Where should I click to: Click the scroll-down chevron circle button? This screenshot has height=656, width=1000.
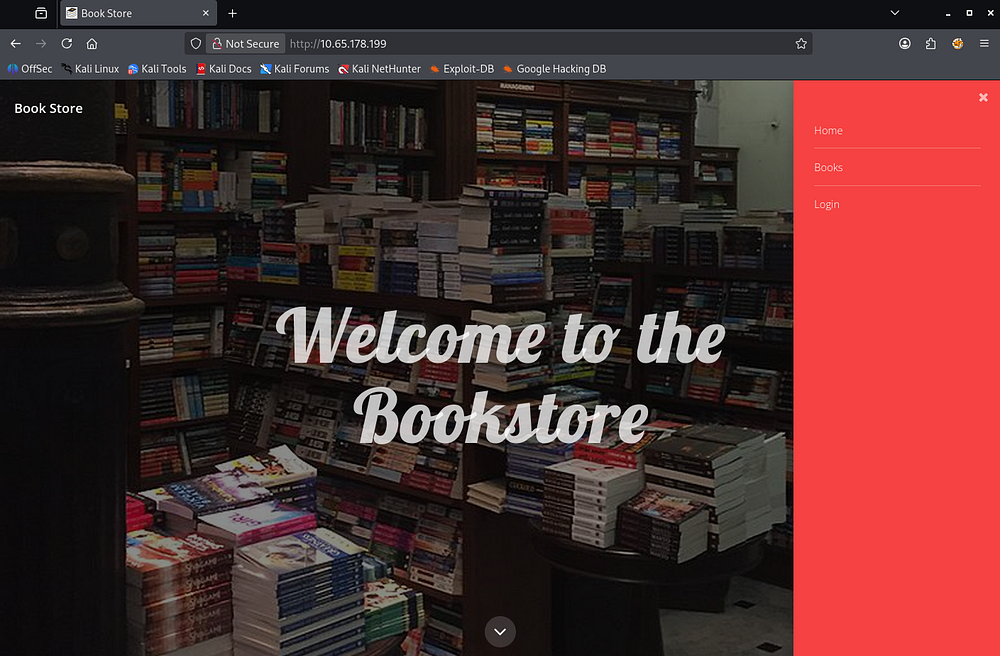[500, 631]
